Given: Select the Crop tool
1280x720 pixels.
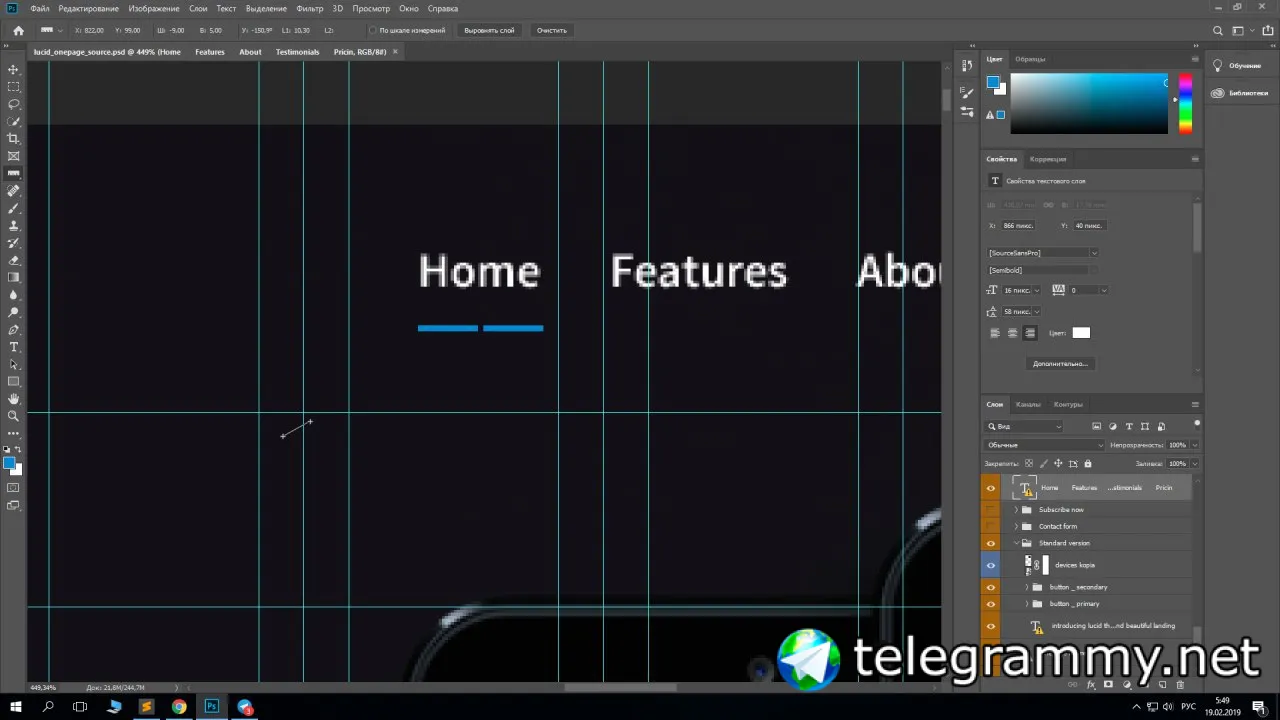Looking at the screenshot, I should click(x=14, y=139).
